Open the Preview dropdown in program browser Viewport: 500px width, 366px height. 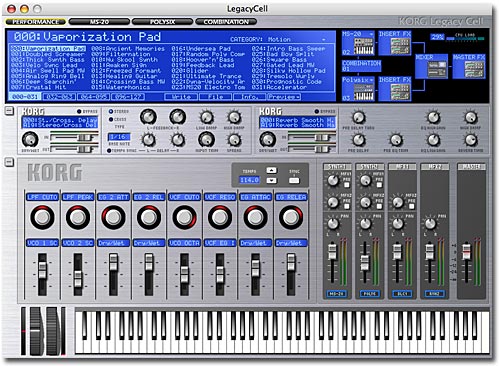[283, 97]
